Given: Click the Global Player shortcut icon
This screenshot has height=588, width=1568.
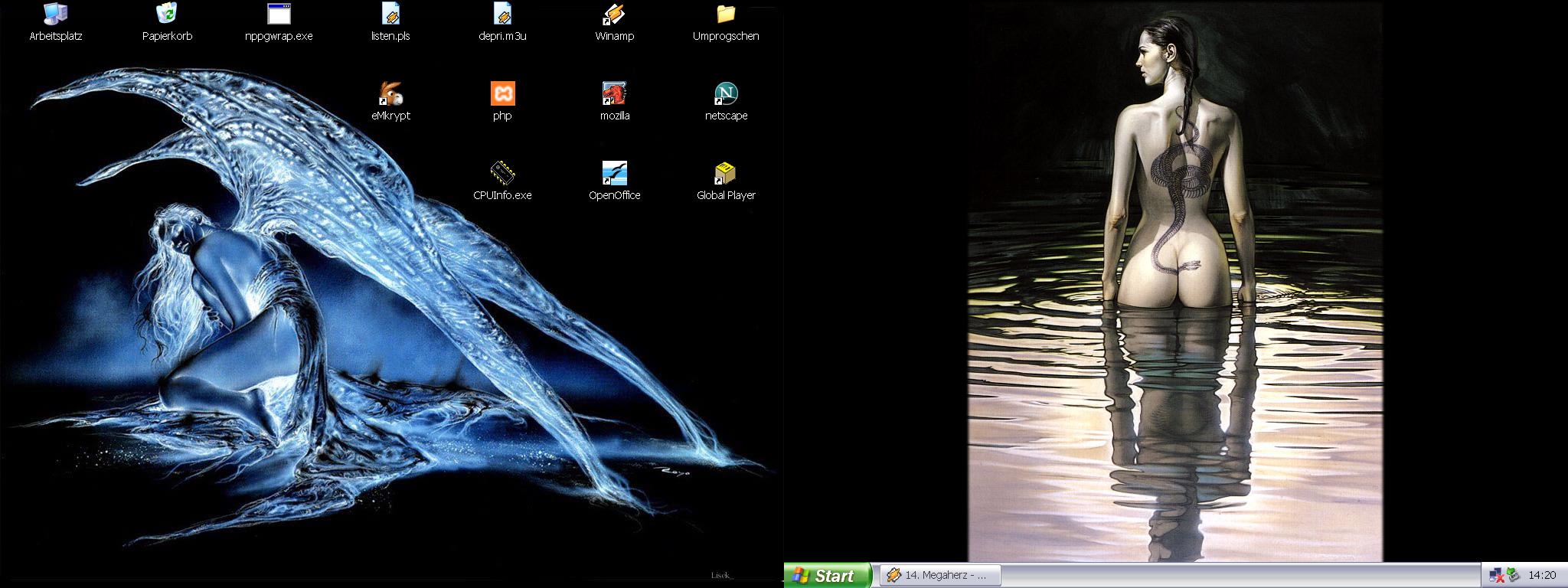Looking at the screenshot, I should click(x=726, y=174).
